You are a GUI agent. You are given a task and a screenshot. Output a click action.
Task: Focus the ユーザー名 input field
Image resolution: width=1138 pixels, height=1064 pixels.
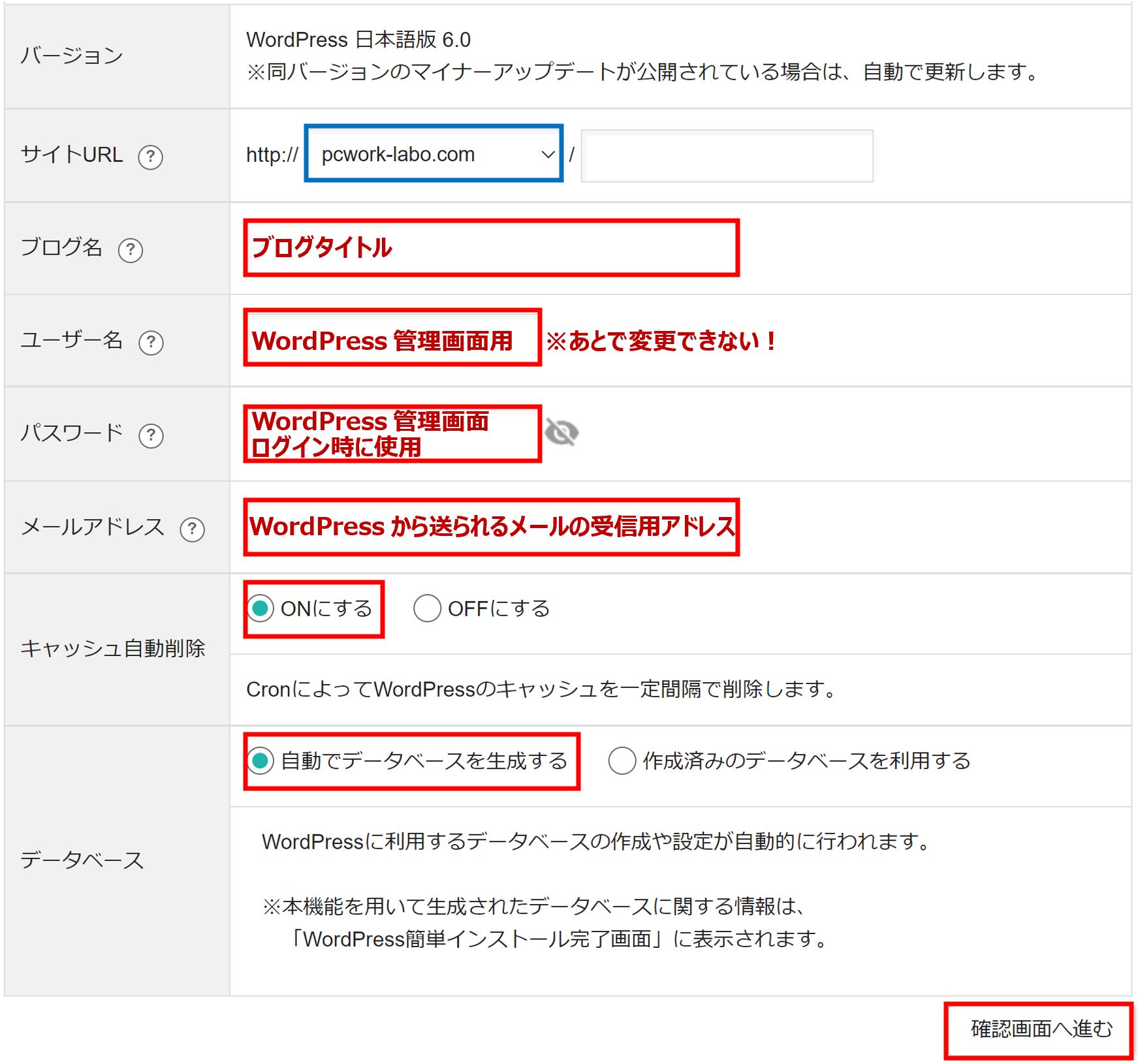(392, 337)
